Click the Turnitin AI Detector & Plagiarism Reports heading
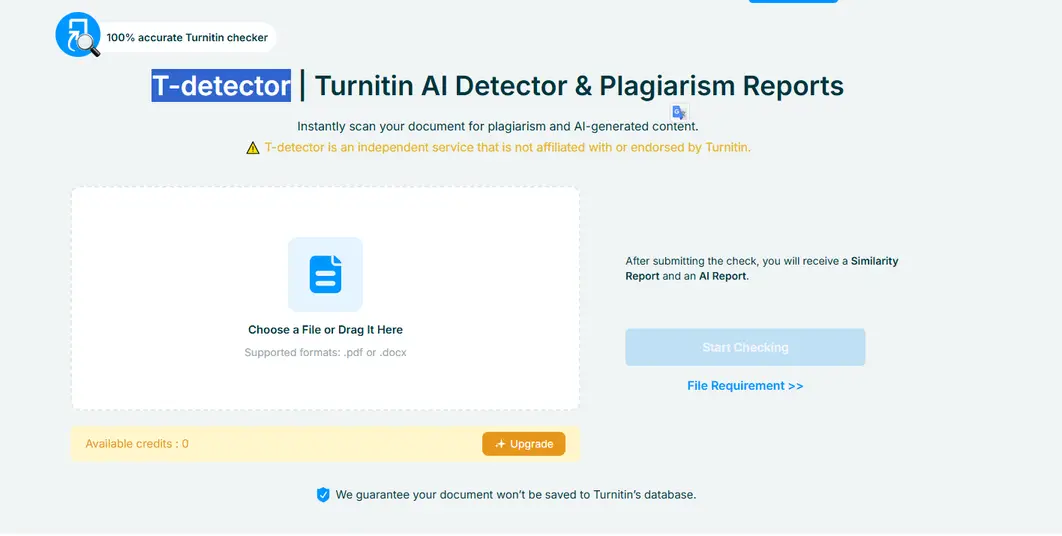This screenshot has width=1062, height=536. [x=579, y=86]
